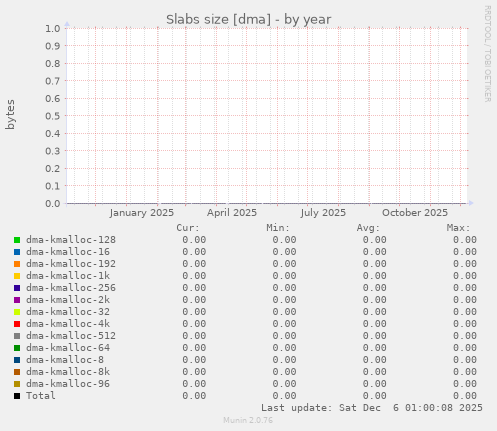The width and height of the screenshot is (497, 431).
Task: Click the dark green dma-kmalloc-64 swatch
Action: tap(17, 348)
